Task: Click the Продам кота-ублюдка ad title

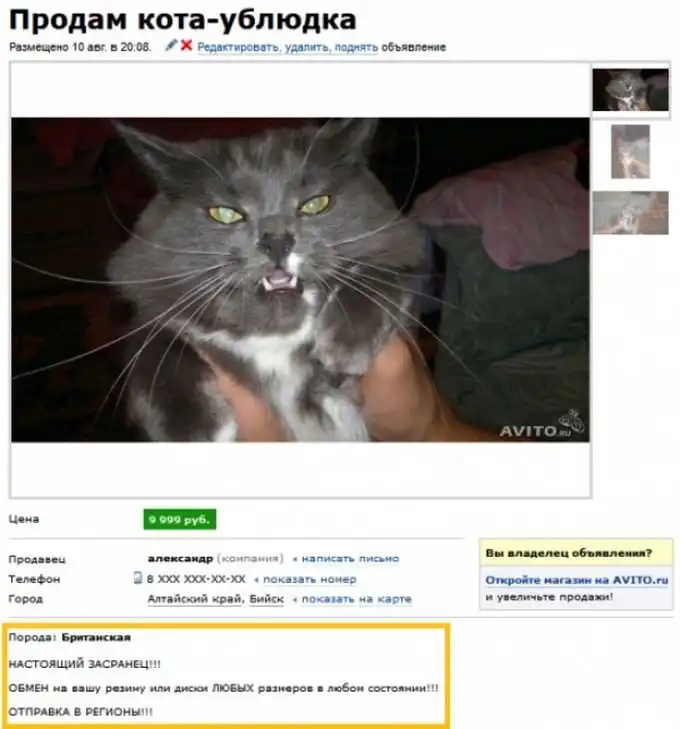Action: (183, 20)
